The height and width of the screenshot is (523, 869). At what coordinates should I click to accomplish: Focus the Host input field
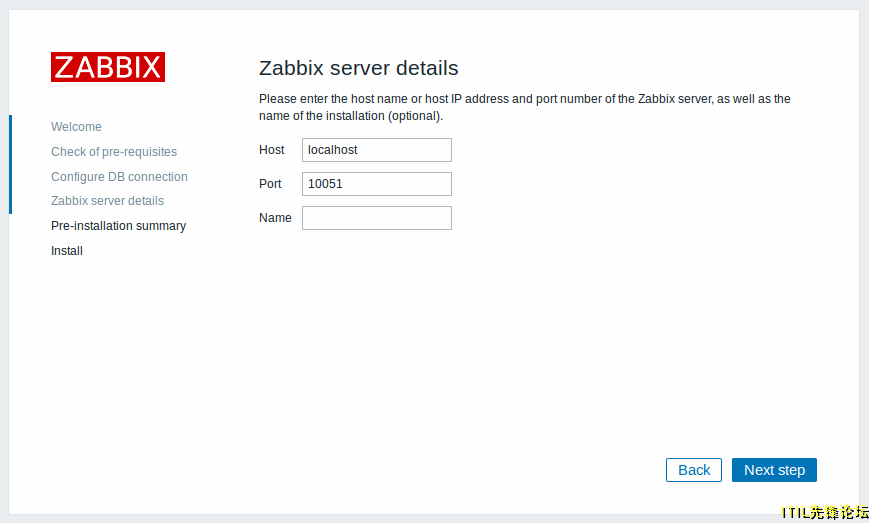coord(377,150)
